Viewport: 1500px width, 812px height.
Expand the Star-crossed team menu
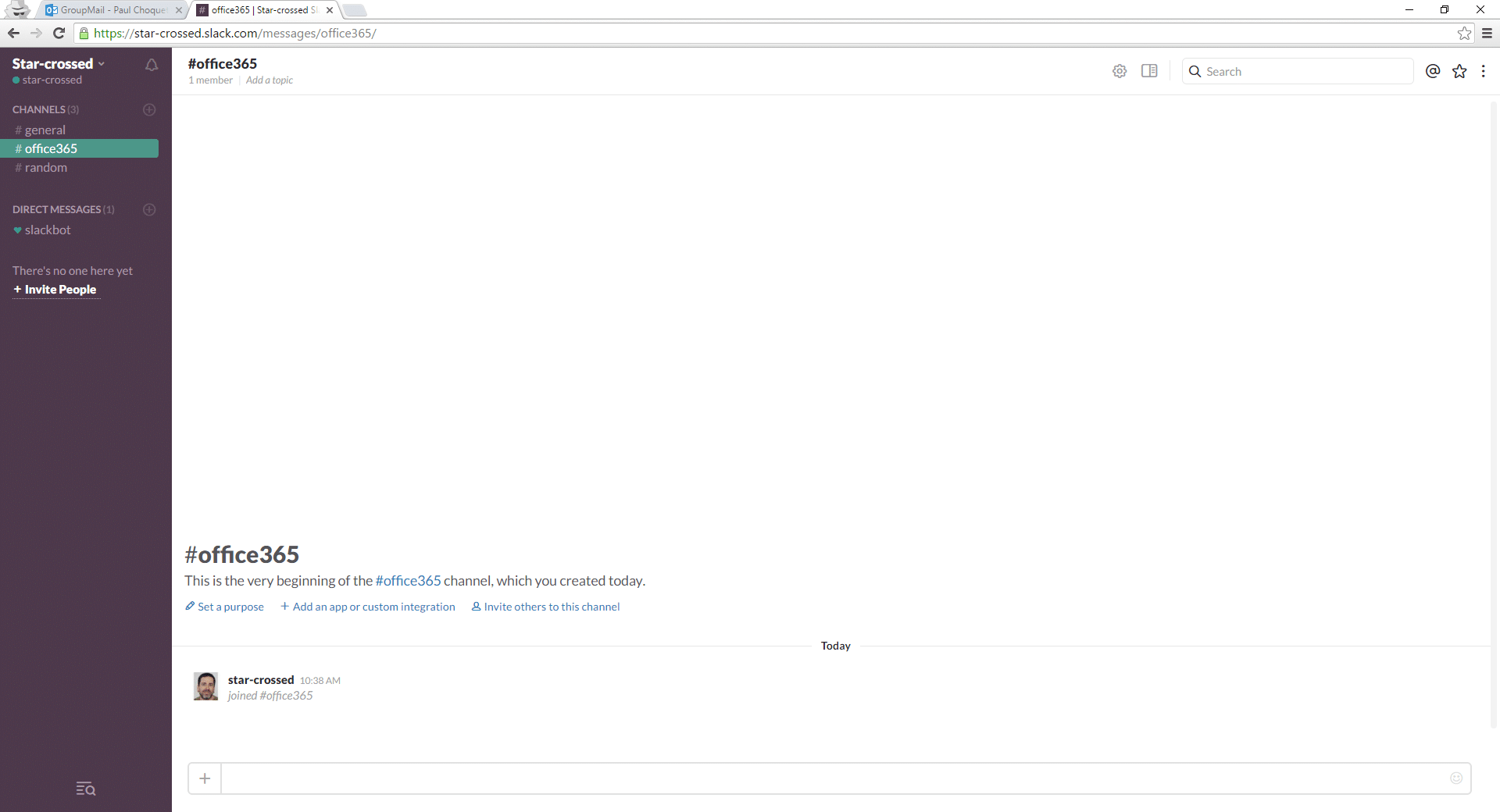tap(59, 64)
